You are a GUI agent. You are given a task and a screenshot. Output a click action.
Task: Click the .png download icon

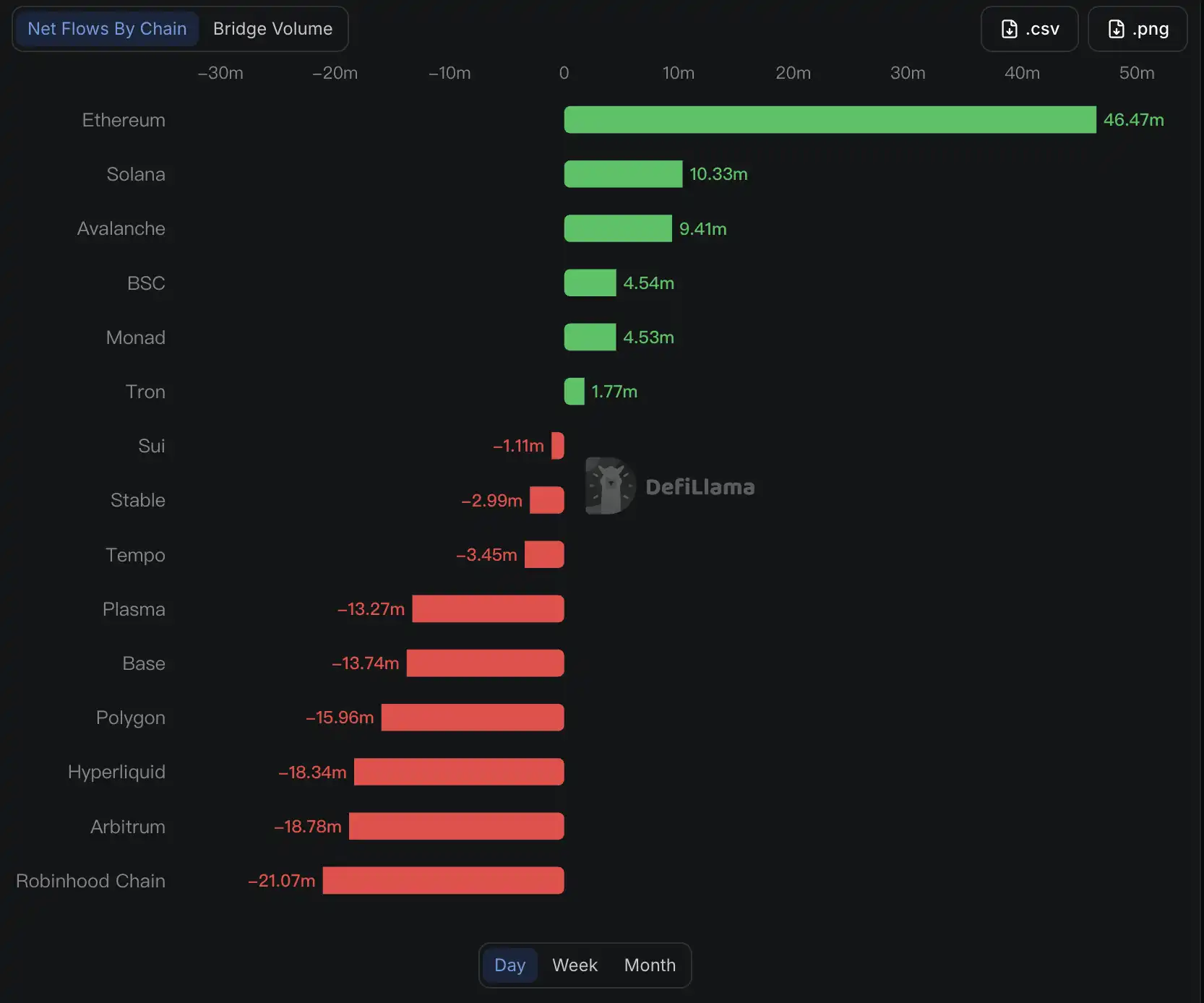coord(1116,29)
